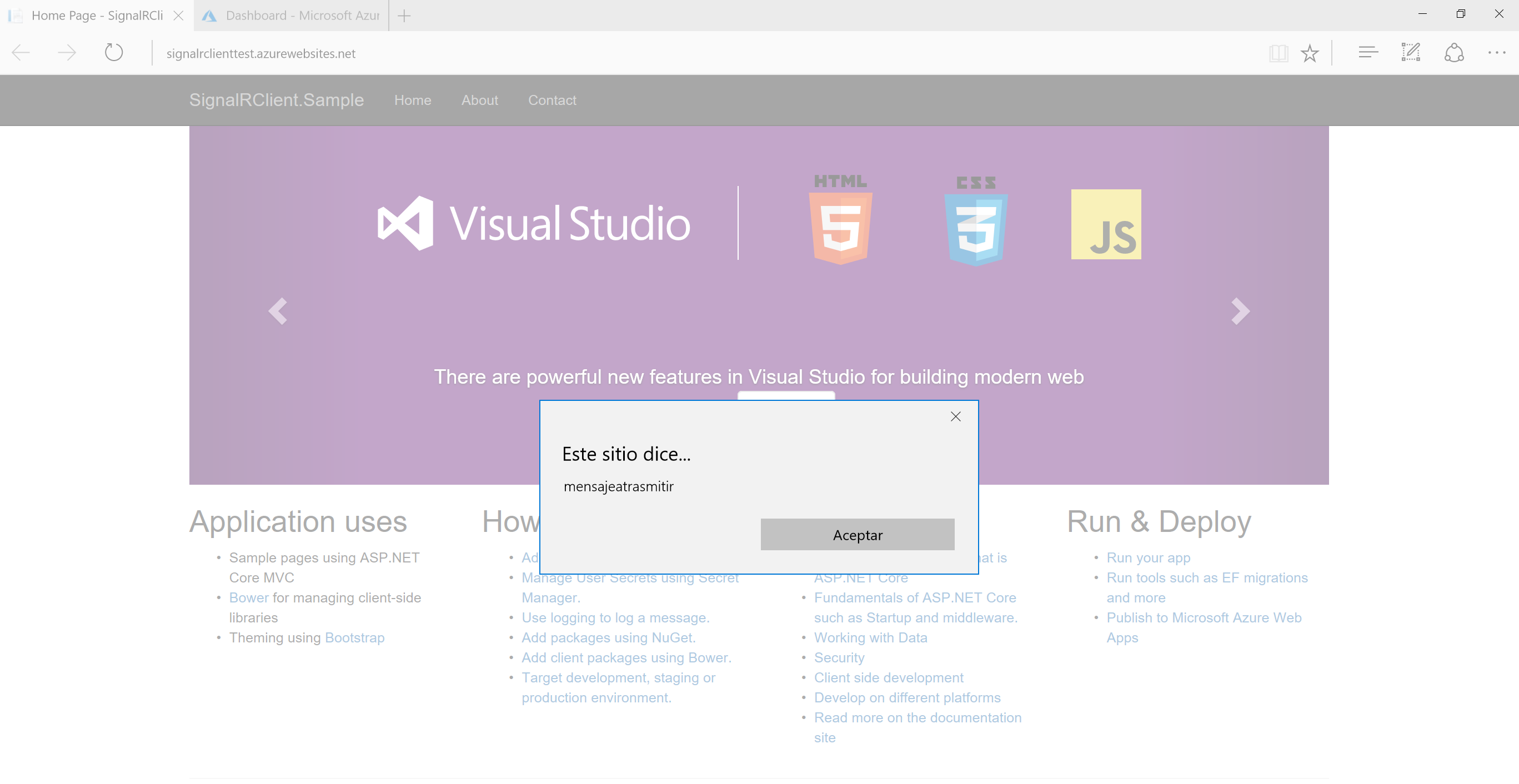Go to previous carousel slide chevron
The image size is (1519, 784).
pos(278,310)
